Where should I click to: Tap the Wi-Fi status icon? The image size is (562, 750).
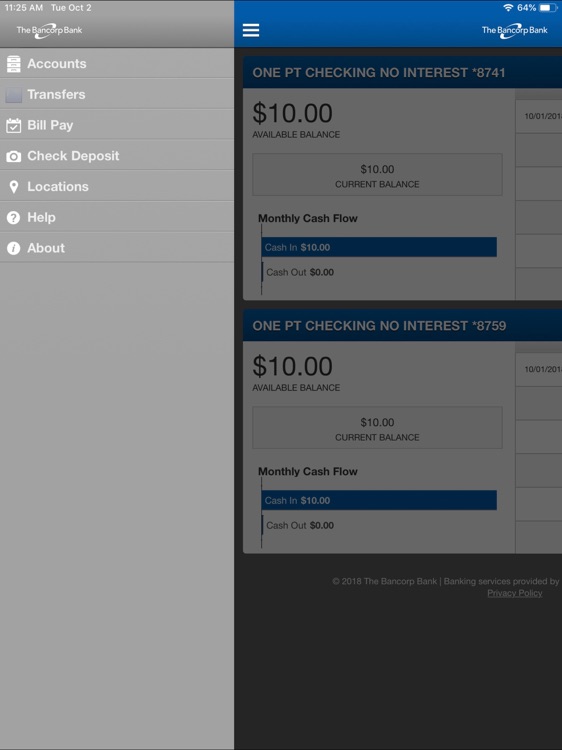coord(508,8)
